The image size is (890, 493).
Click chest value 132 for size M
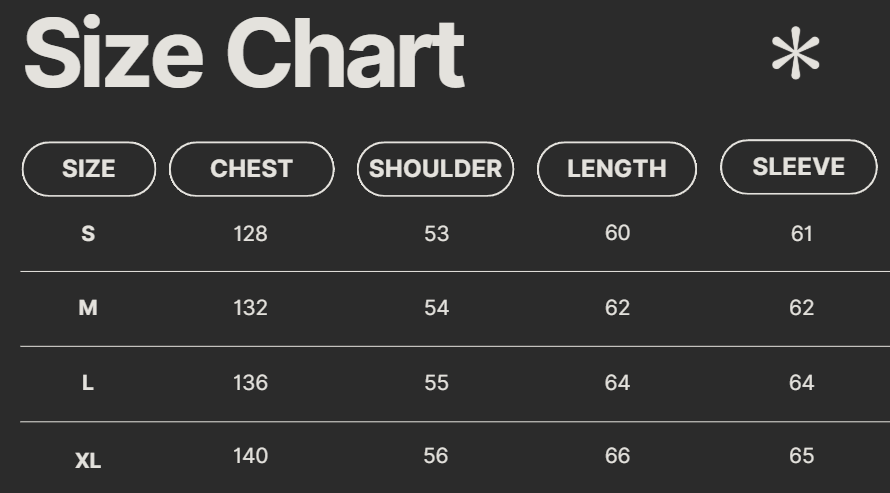(x=250, y=308)
